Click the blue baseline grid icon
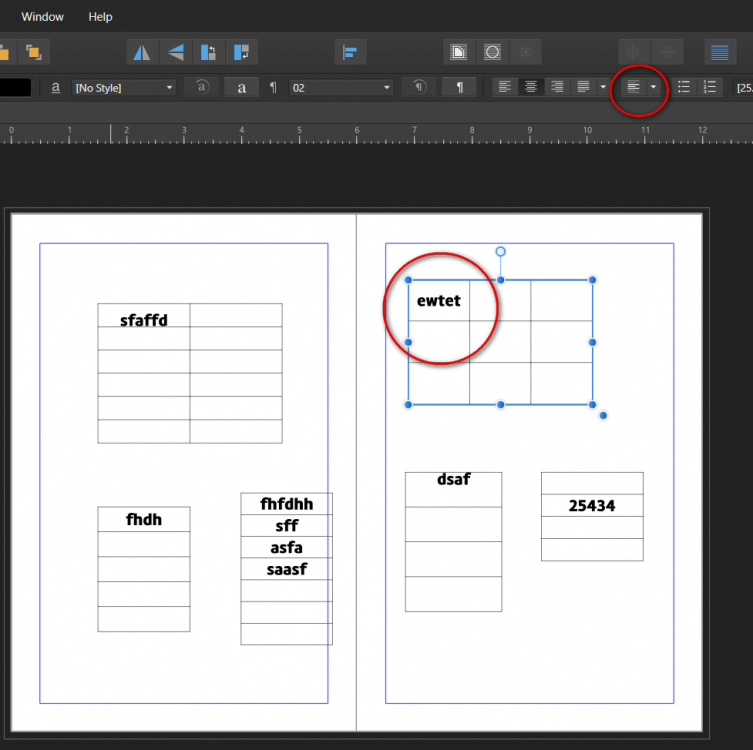Viewport: 753px width, 750px height. point(718,52)
